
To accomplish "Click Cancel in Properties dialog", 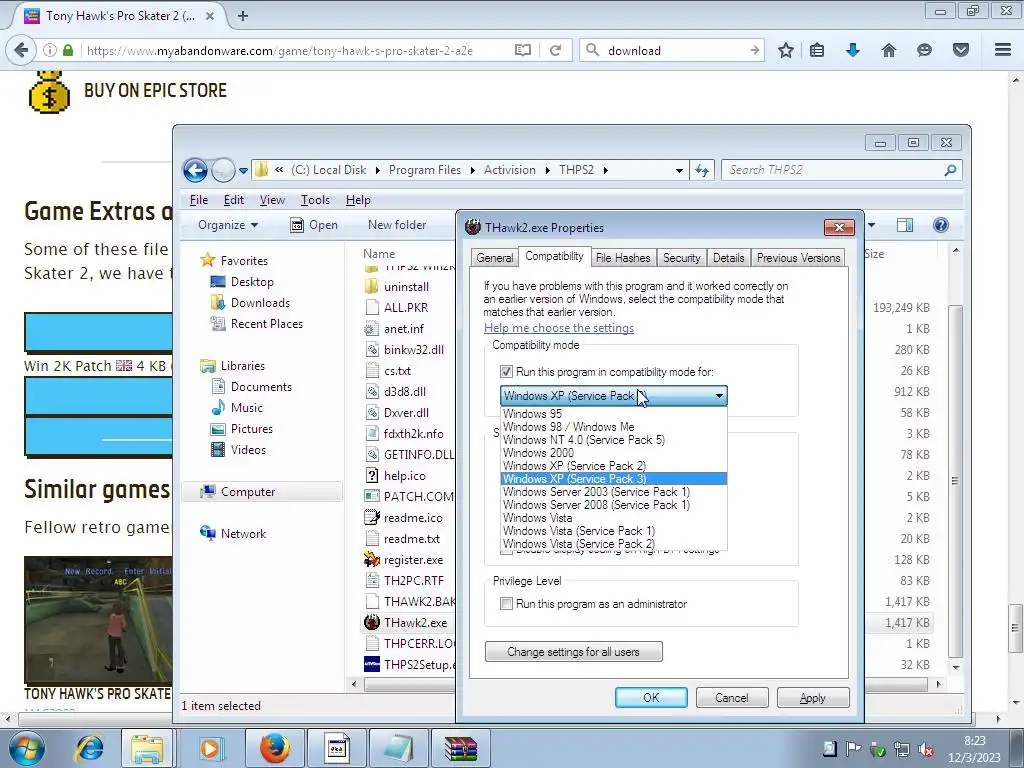I will click(x=731, y=697).
